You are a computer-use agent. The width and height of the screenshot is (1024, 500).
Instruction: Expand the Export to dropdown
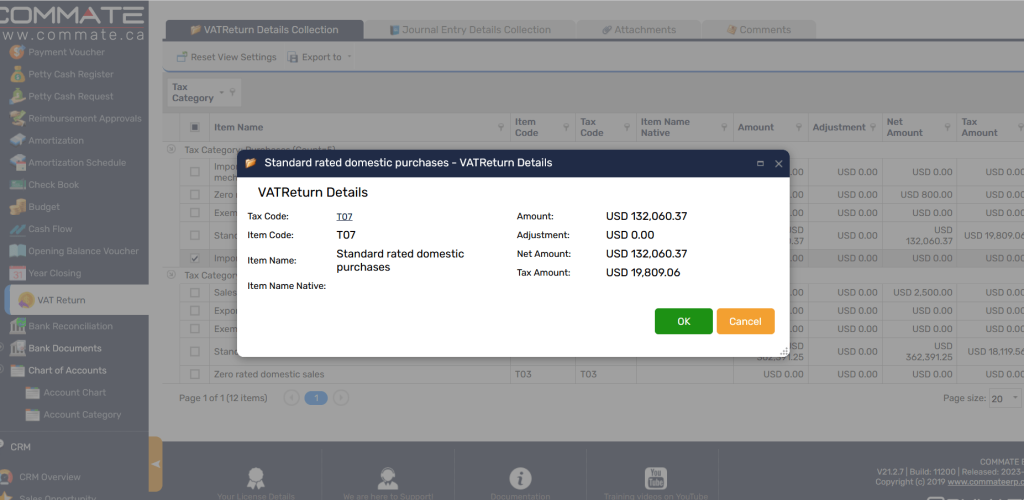320,57
